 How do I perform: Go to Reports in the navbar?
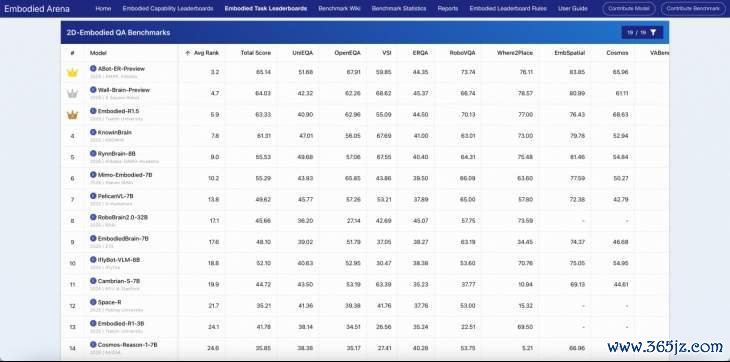coord(447,8)
